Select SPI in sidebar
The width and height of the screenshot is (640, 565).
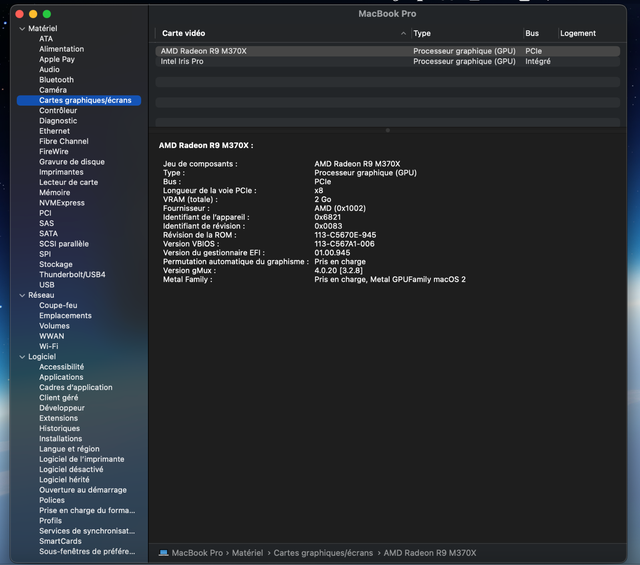tap(45, 254)
